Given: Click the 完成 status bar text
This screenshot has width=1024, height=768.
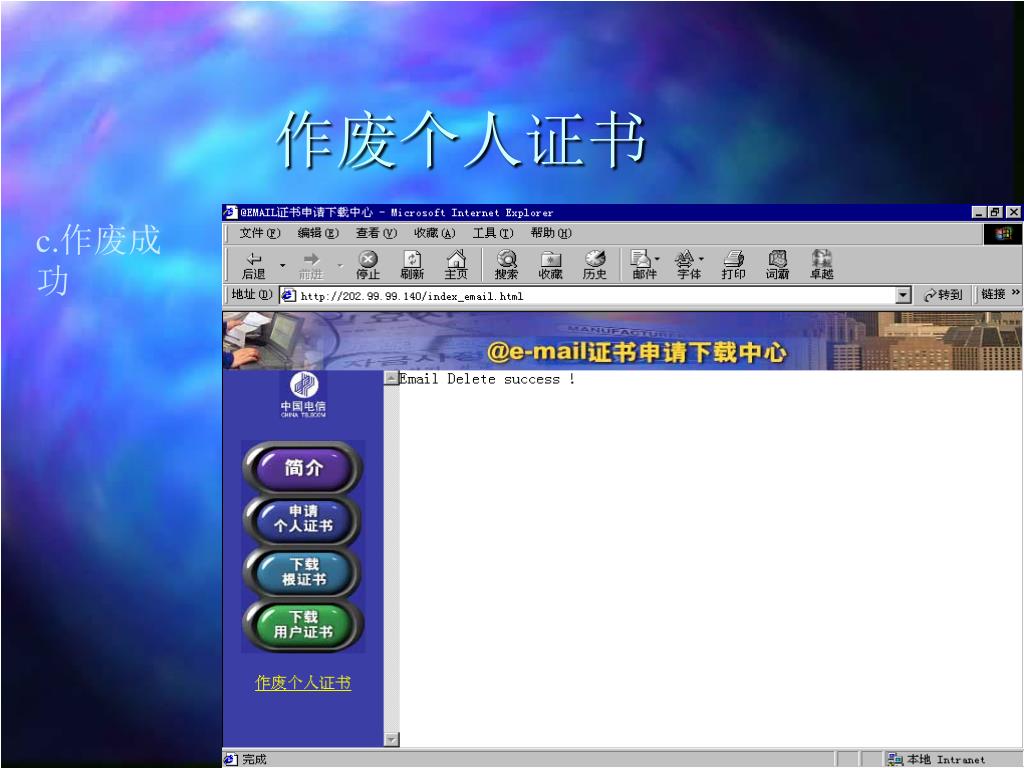Looking at the screenshot, I should coord(255,759).
